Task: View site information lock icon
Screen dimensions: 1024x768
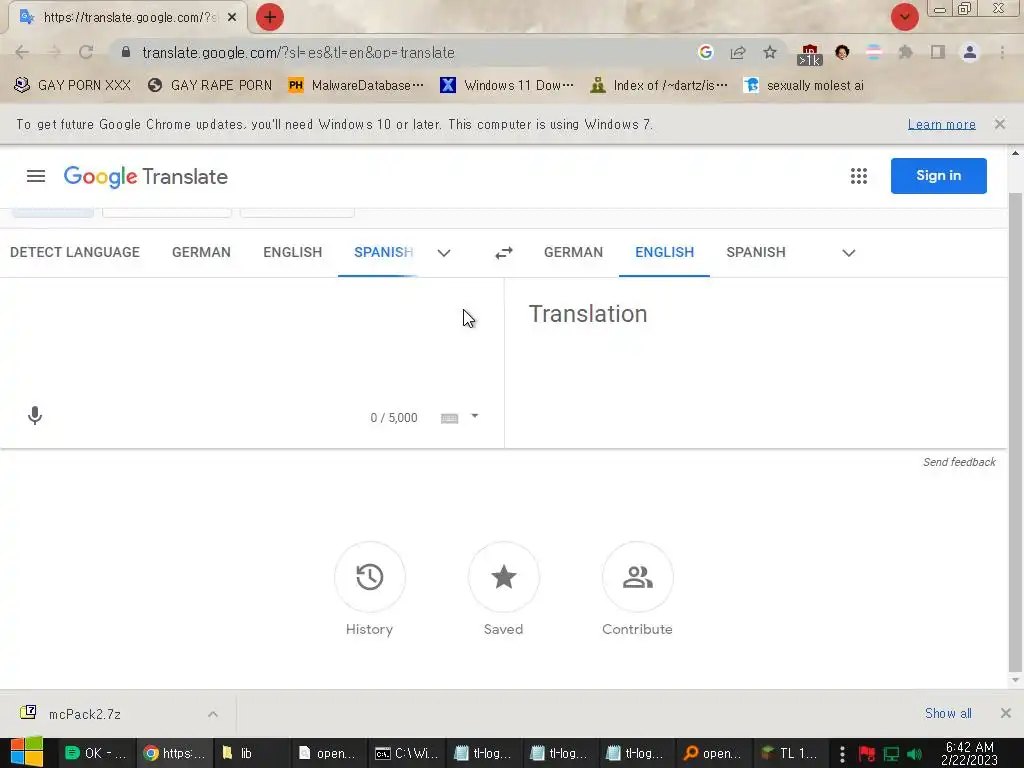Action: 126,52
